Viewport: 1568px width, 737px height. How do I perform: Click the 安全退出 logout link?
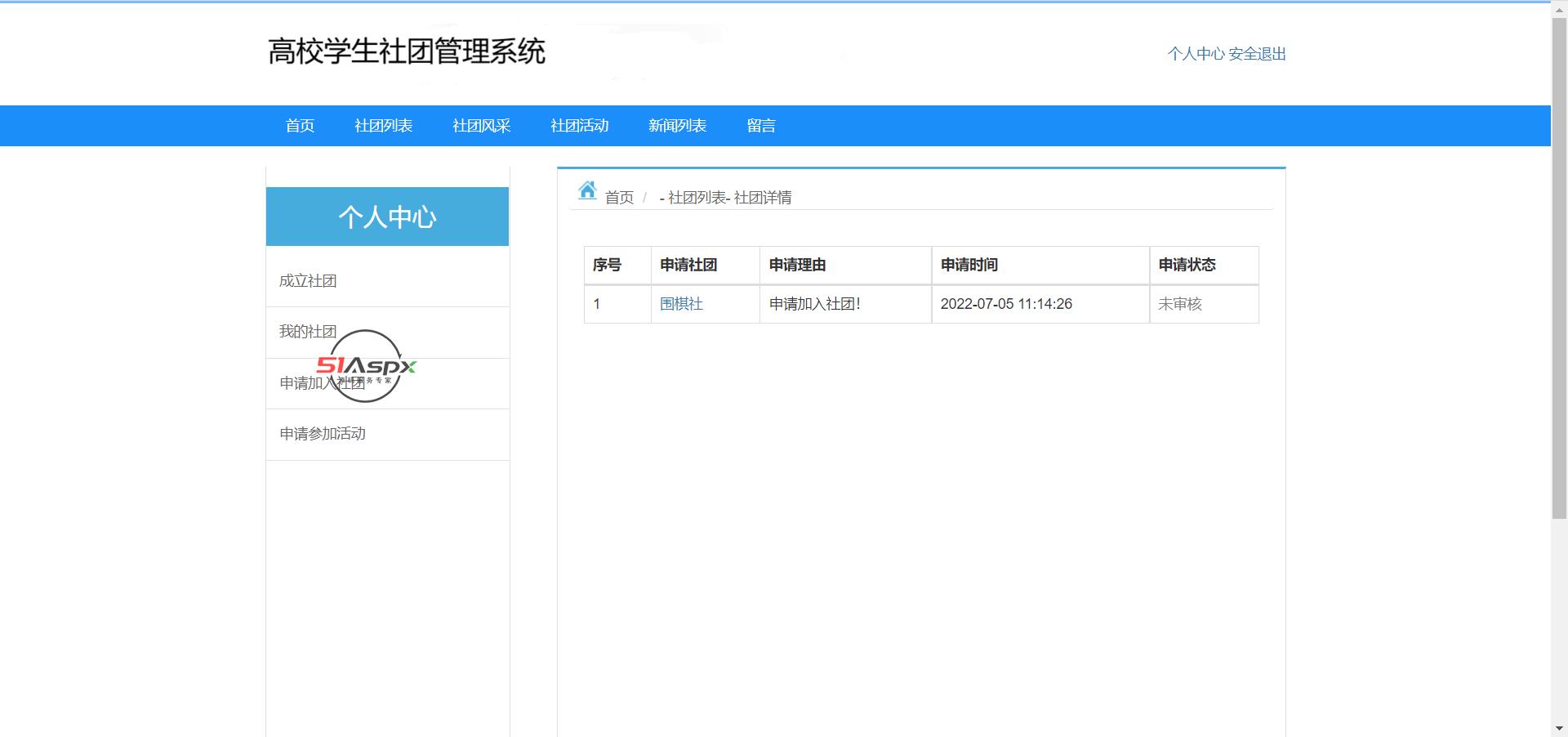click(x=1257, y=54)
